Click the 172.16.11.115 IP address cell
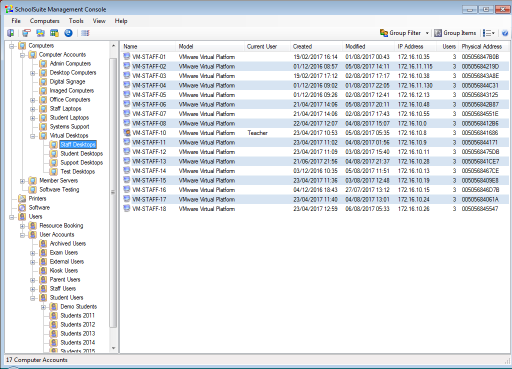 415,67
